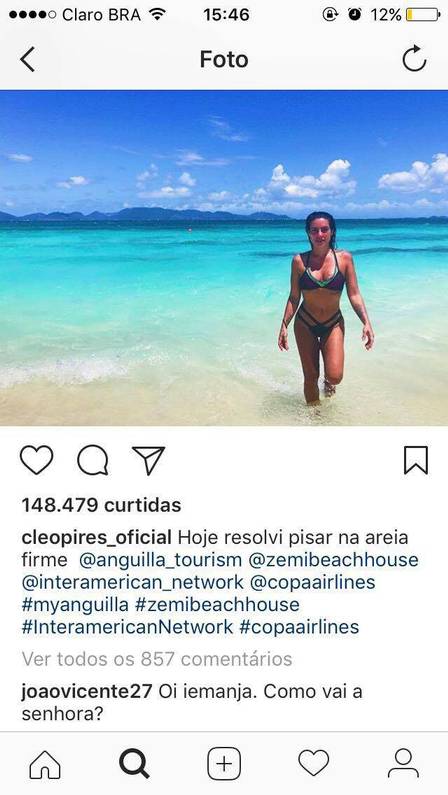Tap the #copaairlines hashtag
This screenshot has height=795, width=448.
299,627
